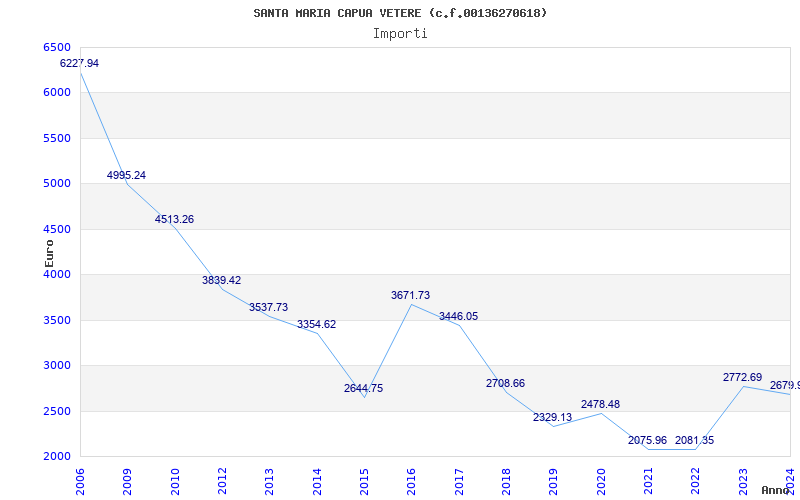Viewport: 800px width, 500px height.
Task: Select the 4995.24 data label
Action: pos(126,175)
